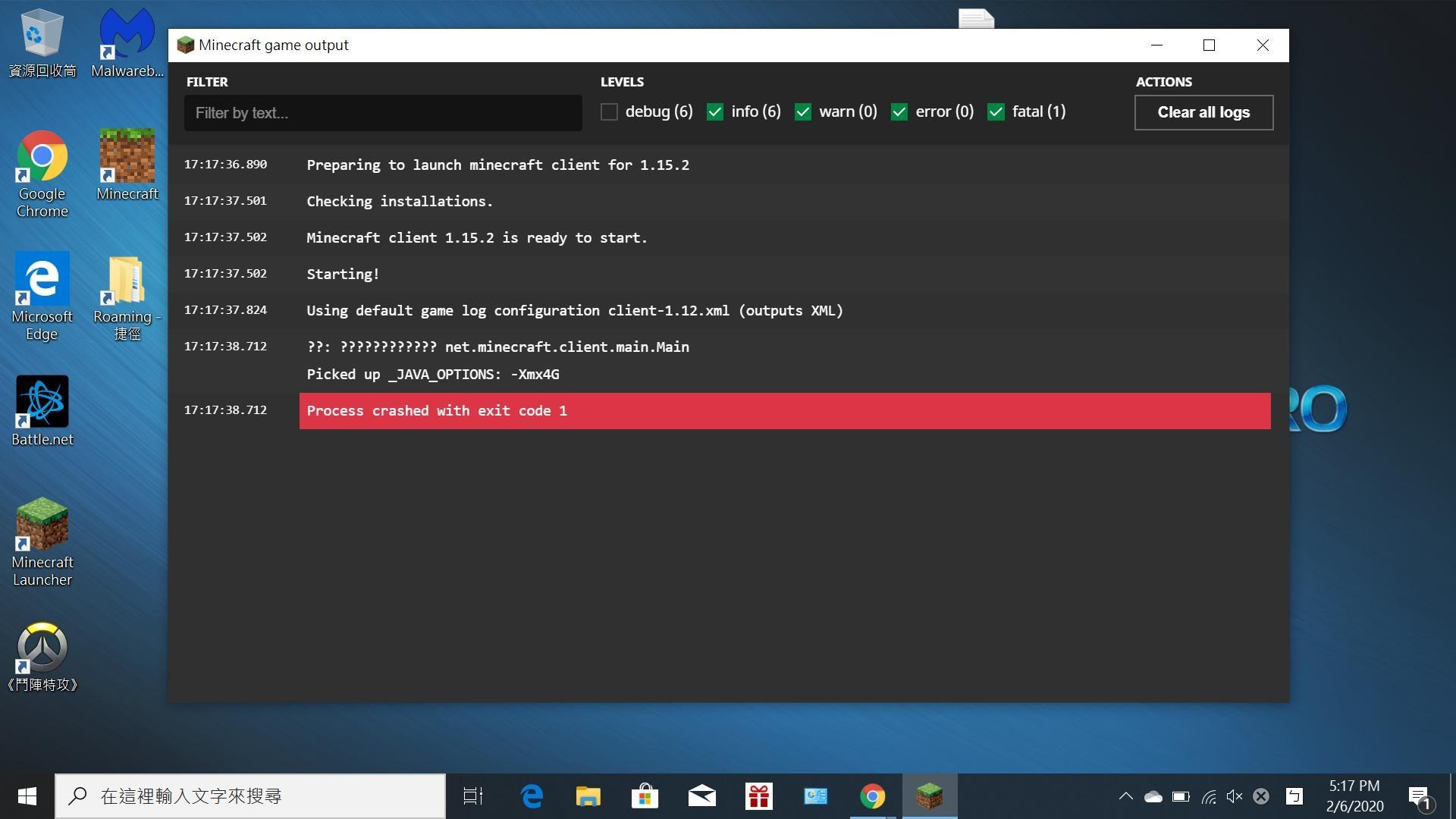Viewport: 1456px width, 819px height.
Task: Open File Explorer from the taskbar
Action: point(588,796)
